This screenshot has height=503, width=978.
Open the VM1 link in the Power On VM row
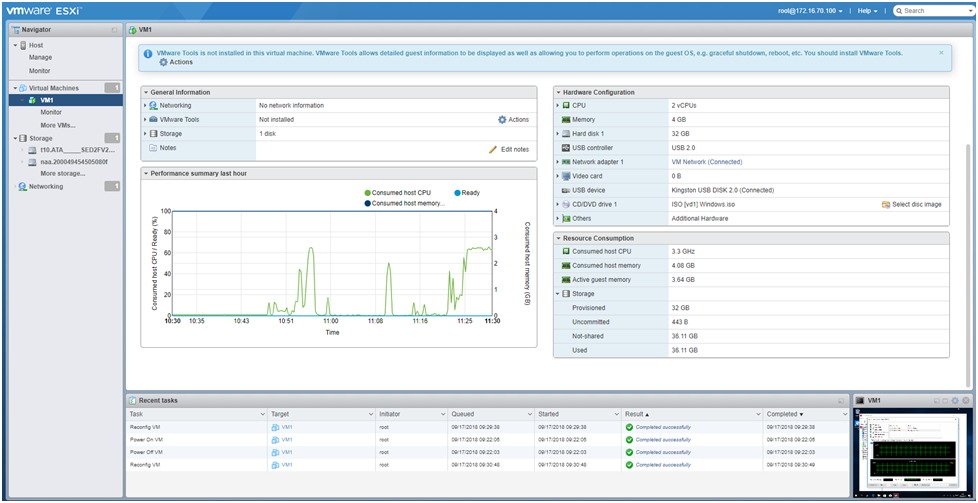tap(286, 440)
